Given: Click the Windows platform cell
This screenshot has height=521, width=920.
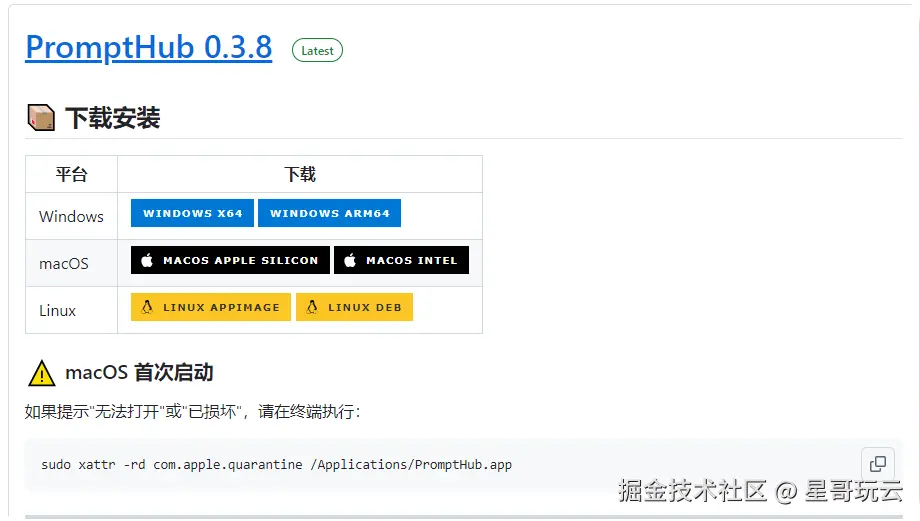Looking at the screenshot, I should pos(72,216).
